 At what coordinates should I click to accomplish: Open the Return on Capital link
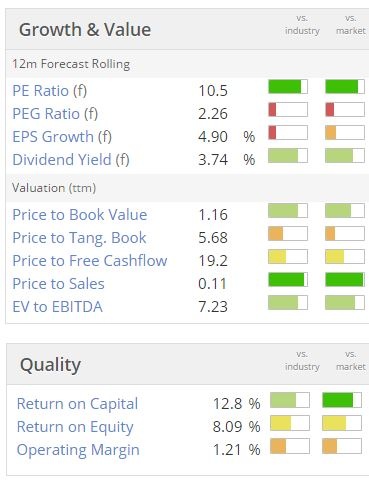point(77,404)
